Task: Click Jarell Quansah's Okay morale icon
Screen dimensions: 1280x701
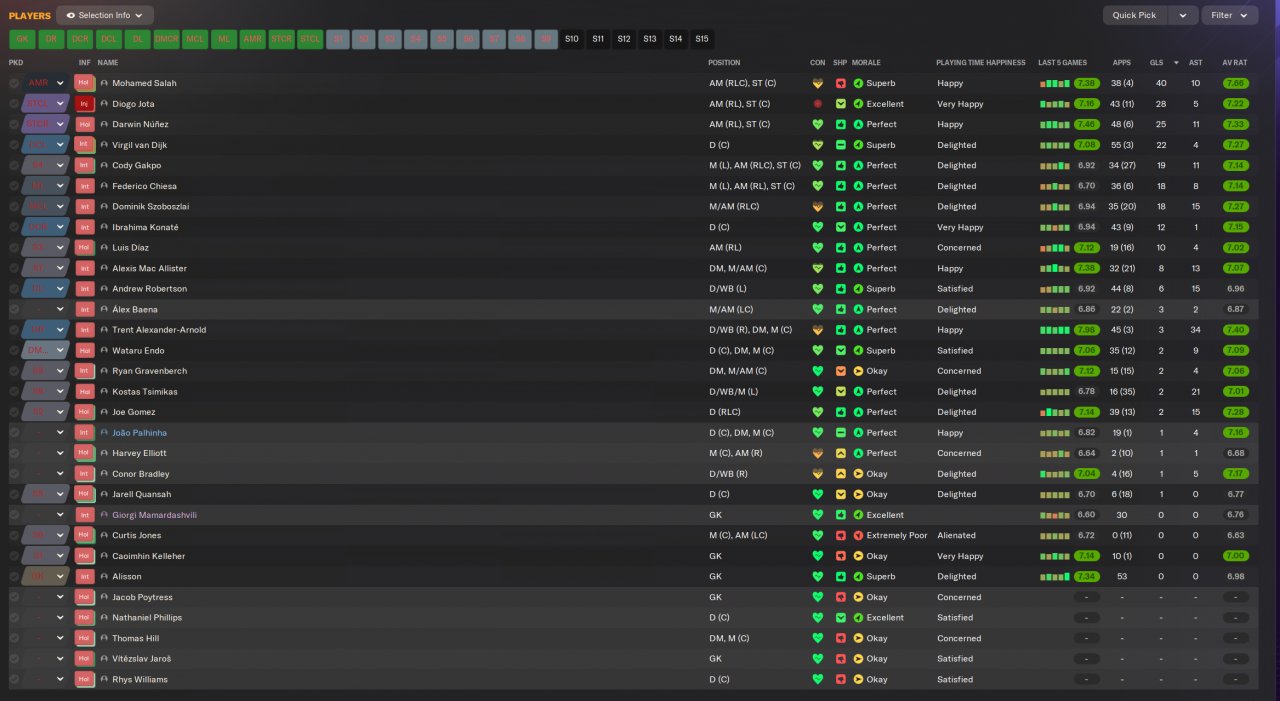Action: [x=858, y=494]
